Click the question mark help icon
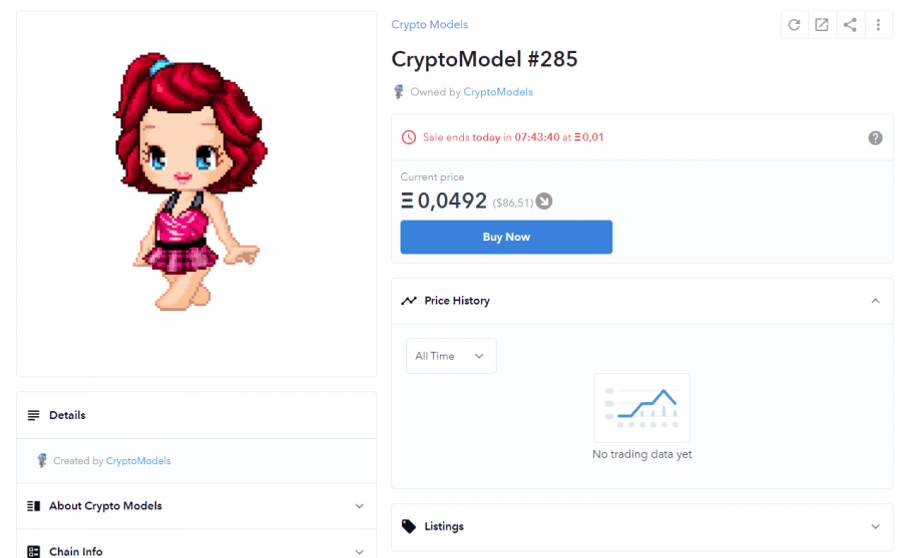This screenshot has width=902, height=558. point(875,138)
